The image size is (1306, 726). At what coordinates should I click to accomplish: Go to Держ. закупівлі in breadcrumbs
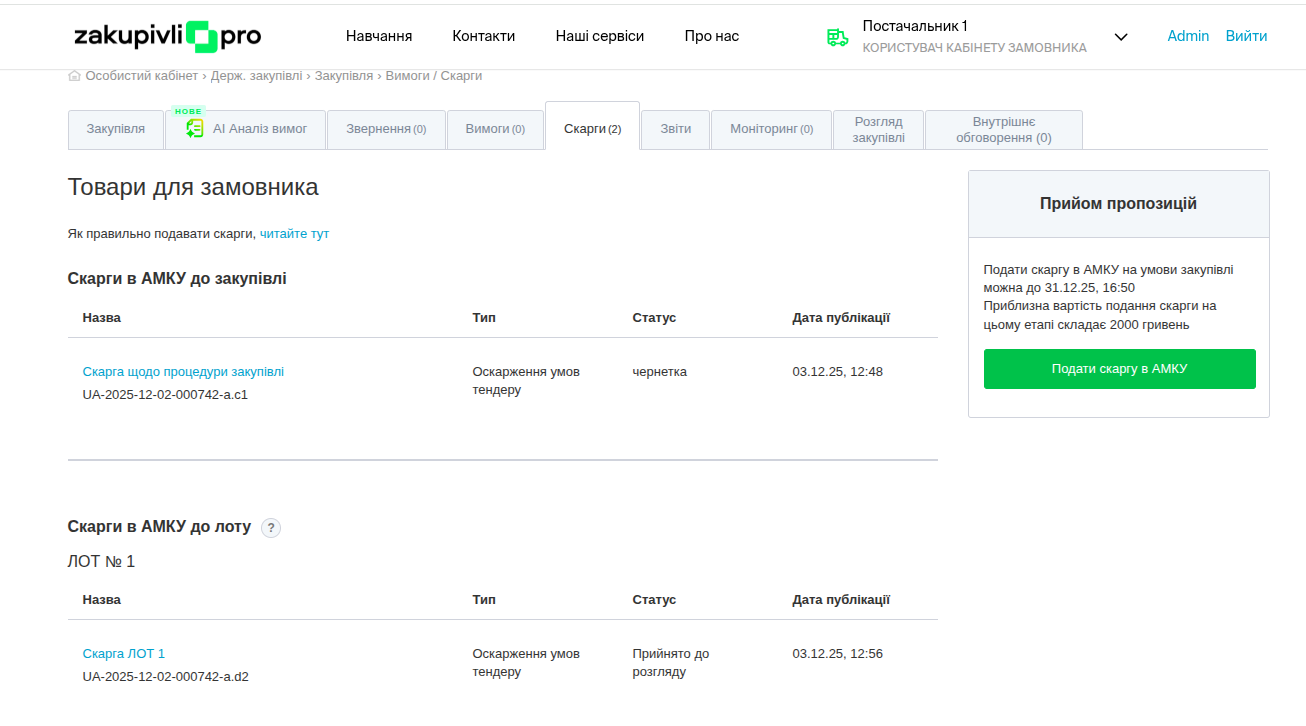click(x=254, y=76)
